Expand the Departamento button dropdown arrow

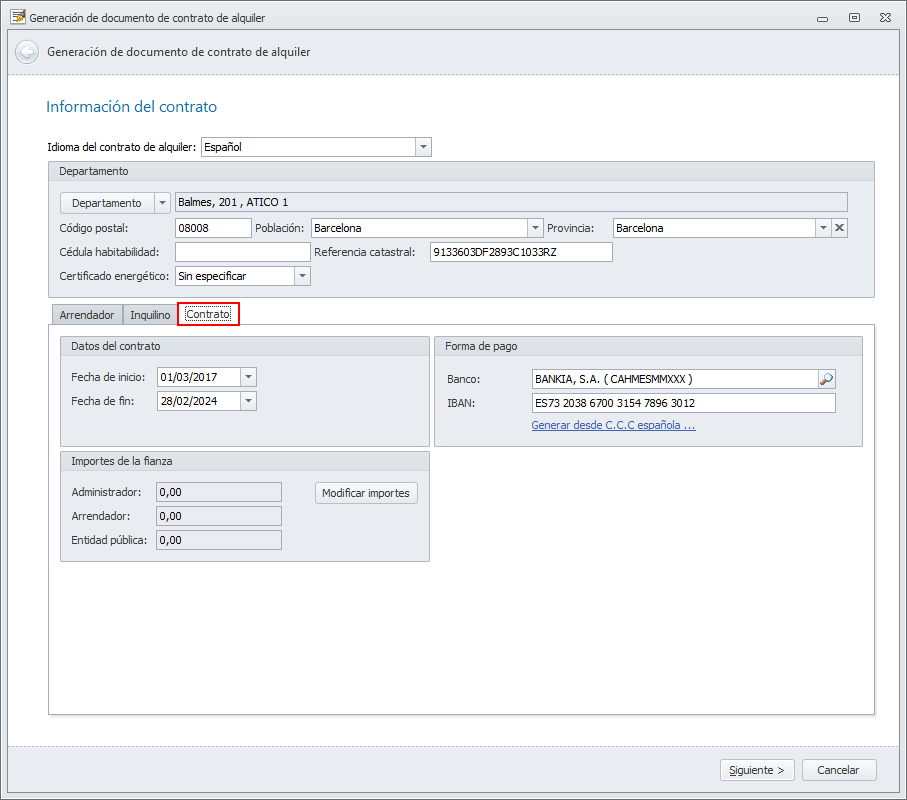coord(163,203)
